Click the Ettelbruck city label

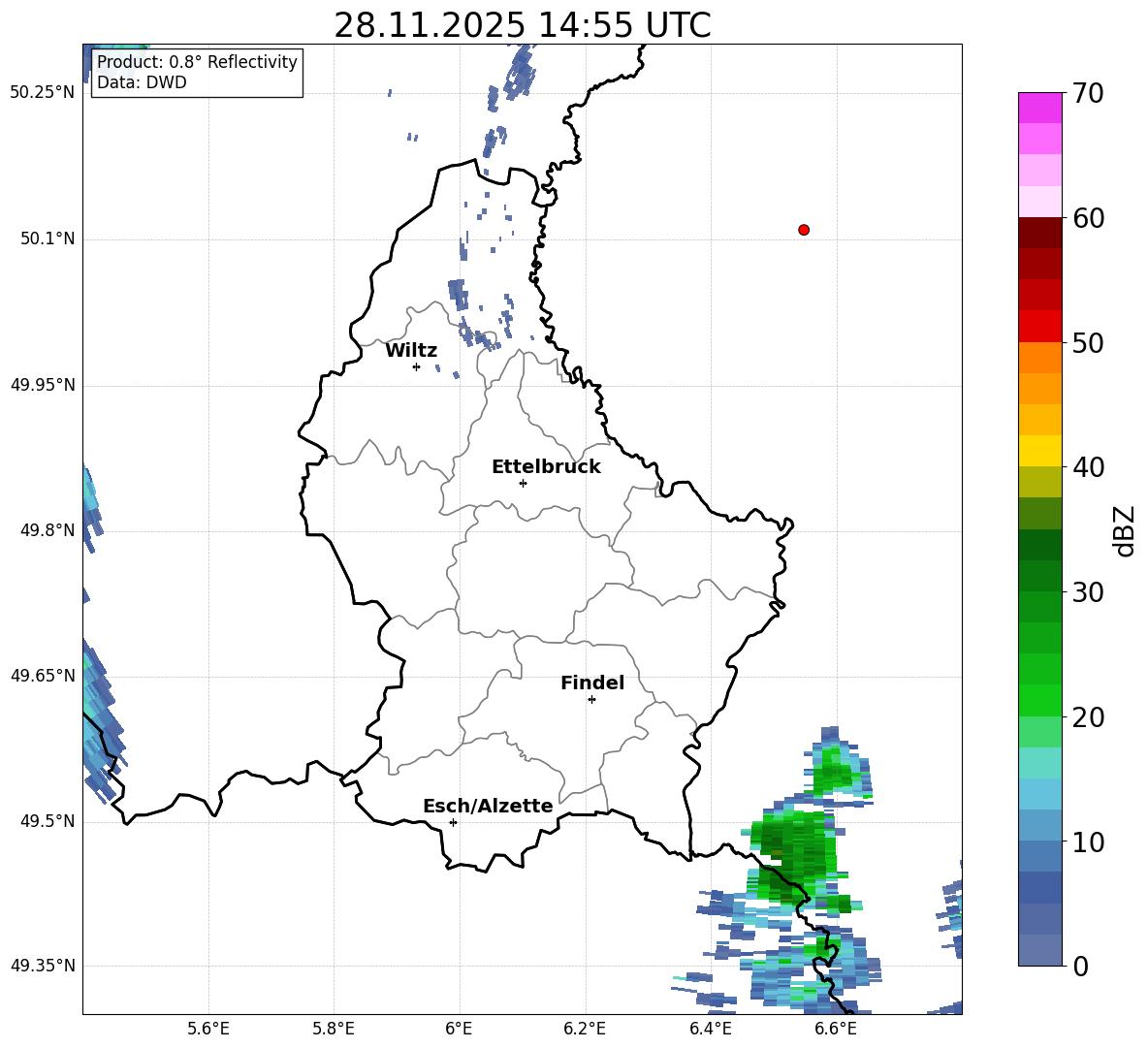[546, 467]
